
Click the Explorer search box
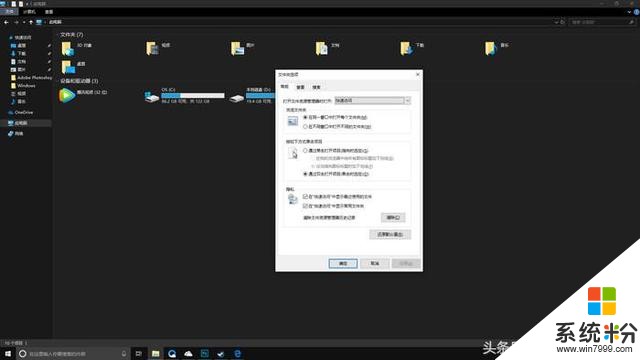[x=602, y=22]
